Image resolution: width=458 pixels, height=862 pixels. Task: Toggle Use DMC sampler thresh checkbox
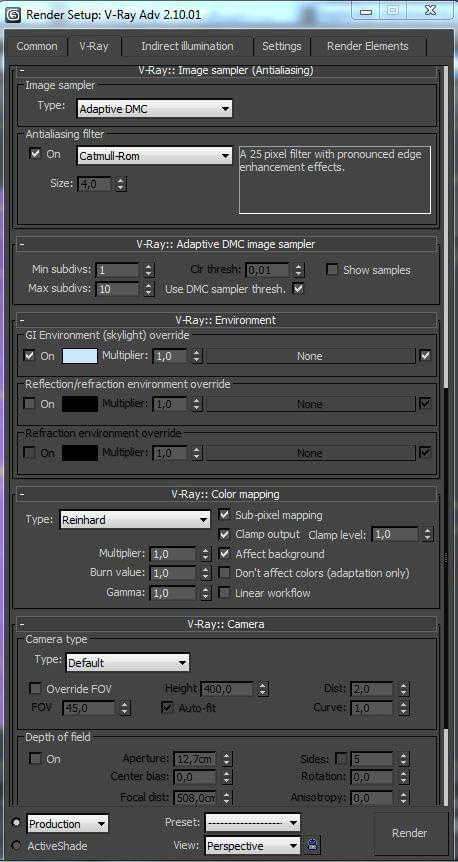(298, 288)
